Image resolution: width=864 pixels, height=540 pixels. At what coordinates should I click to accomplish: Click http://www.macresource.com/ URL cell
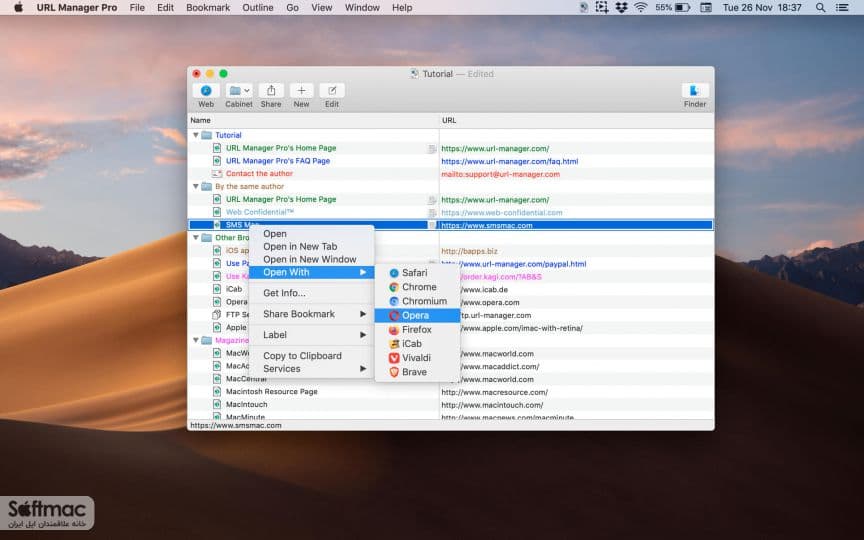[494, 392]
